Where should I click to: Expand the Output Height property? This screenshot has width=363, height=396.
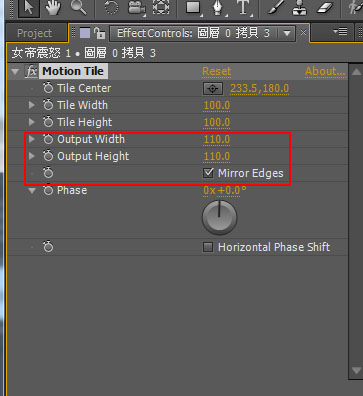(x=32, y=156)
